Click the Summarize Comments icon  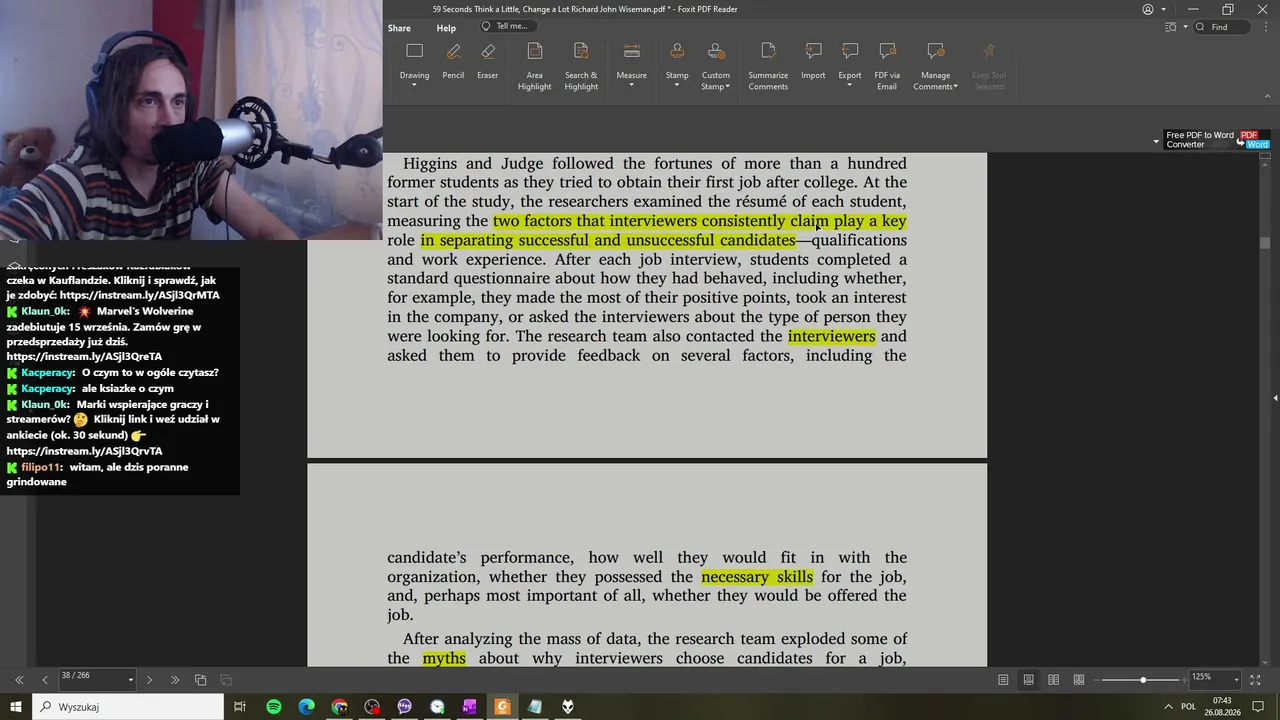pyautogui.click(x=768, y=51)
